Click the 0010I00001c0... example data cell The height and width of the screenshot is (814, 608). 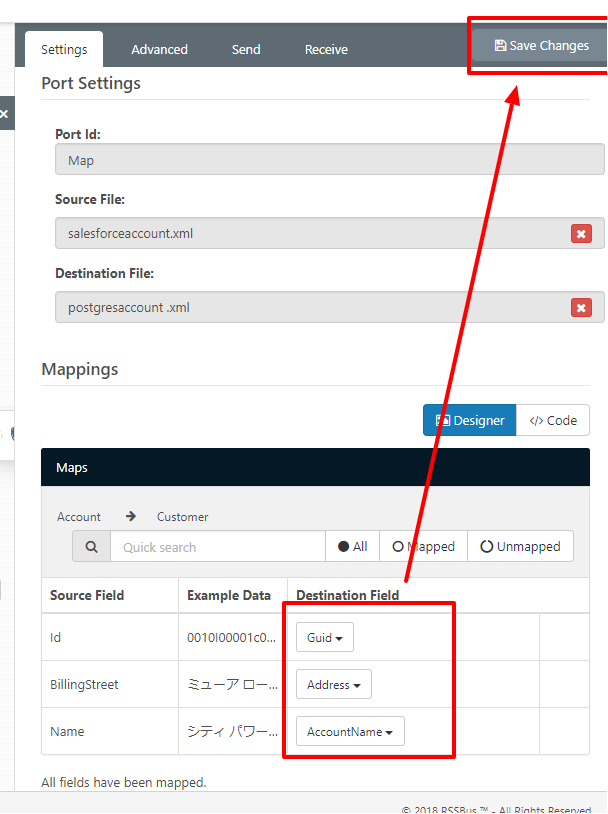tap(233, 637)
